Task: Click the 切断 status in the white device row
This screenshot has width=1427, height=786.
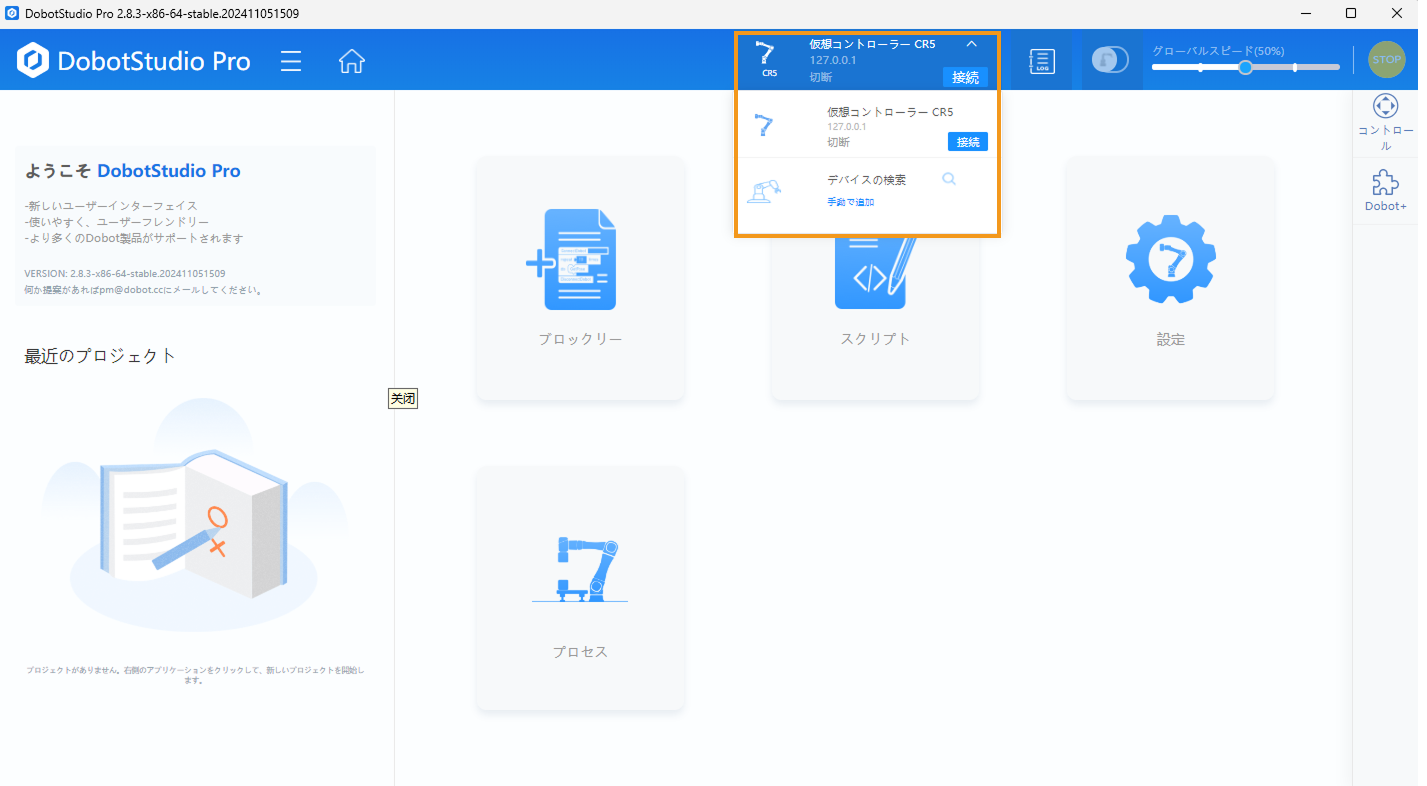Action: [x=838, y=142]
